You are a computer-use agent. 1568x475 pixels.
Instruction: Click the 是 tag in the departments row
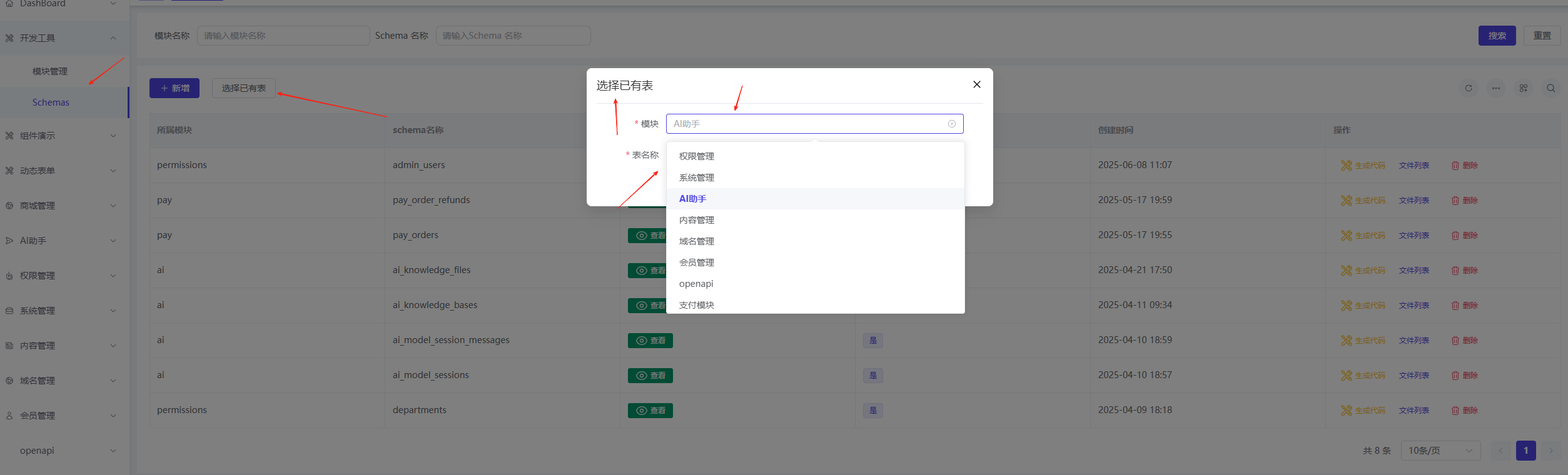[x=873, y=411]
